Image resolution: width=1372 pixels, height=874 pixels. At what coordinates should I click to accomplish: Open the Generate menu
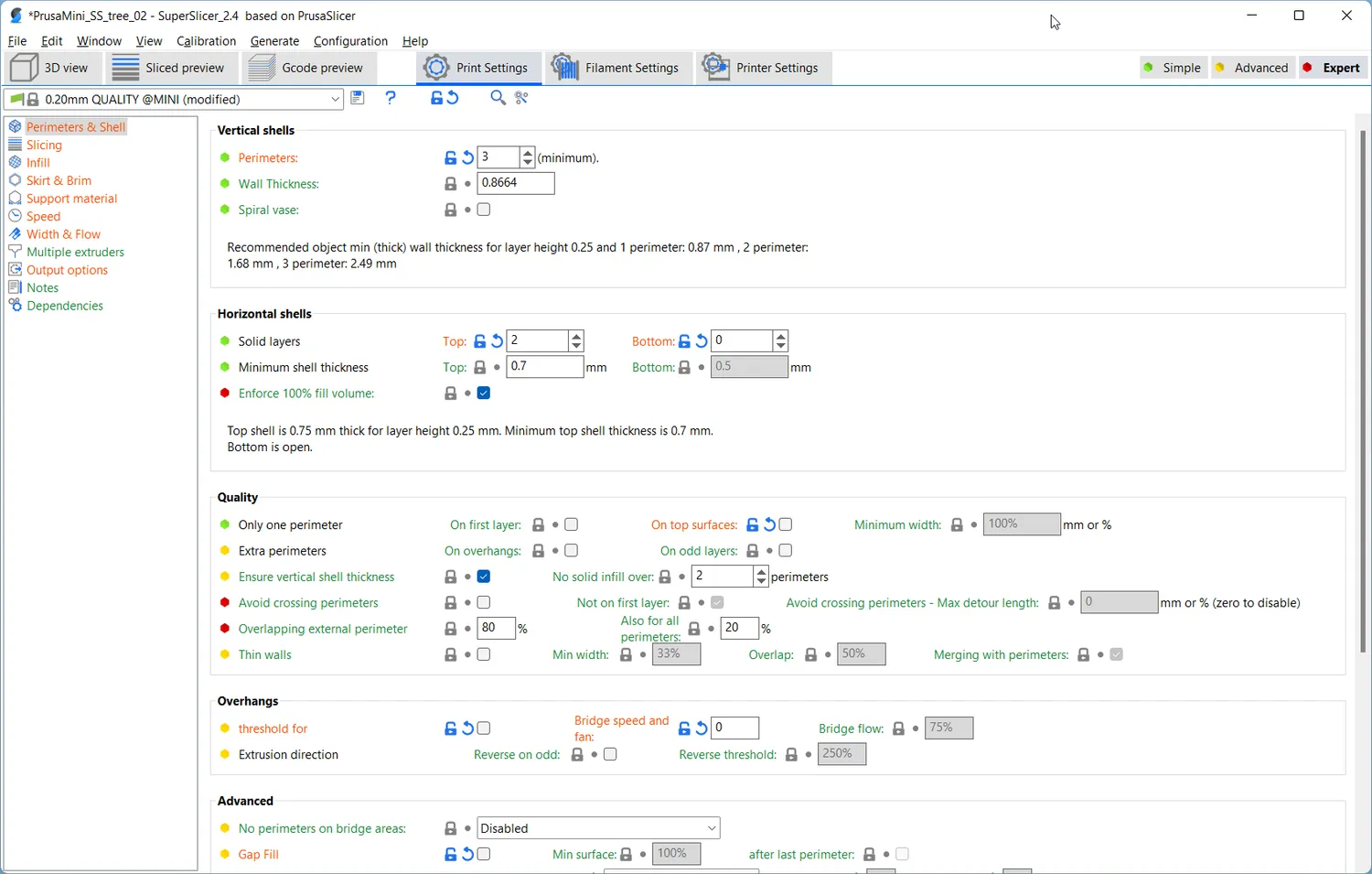pos(274,41)
